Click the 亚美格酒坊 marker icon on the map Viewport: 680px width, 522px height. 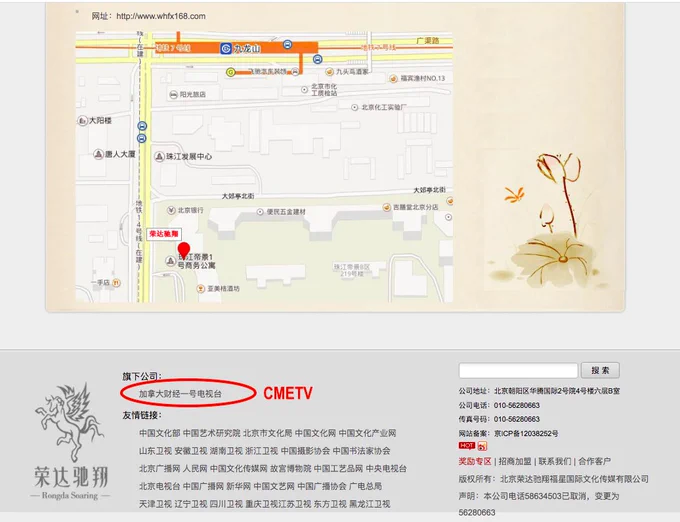point(200,288)
